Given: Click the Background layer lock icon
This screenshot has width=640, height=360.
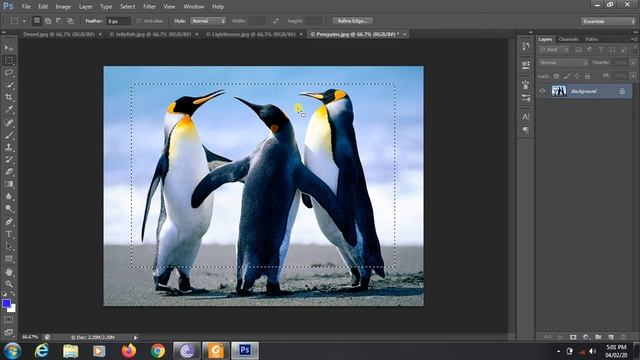Looking at the screenshot, I should [x=622, y=91].
